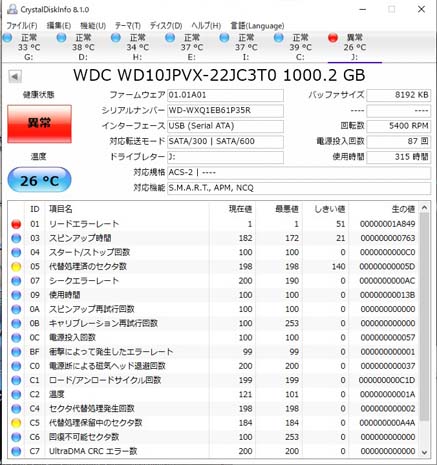The height and width of the screenshot is (465, 437).
Task: Click the yellow status icon for ID C5
Action: pyautogui.click(x=16, y=423)
